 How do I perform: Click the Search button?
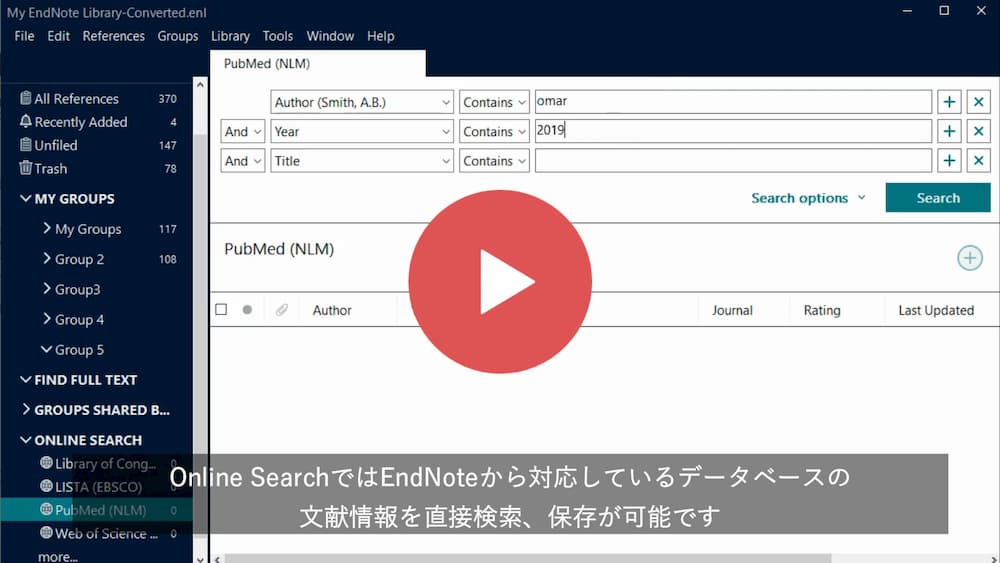[938, 198]
